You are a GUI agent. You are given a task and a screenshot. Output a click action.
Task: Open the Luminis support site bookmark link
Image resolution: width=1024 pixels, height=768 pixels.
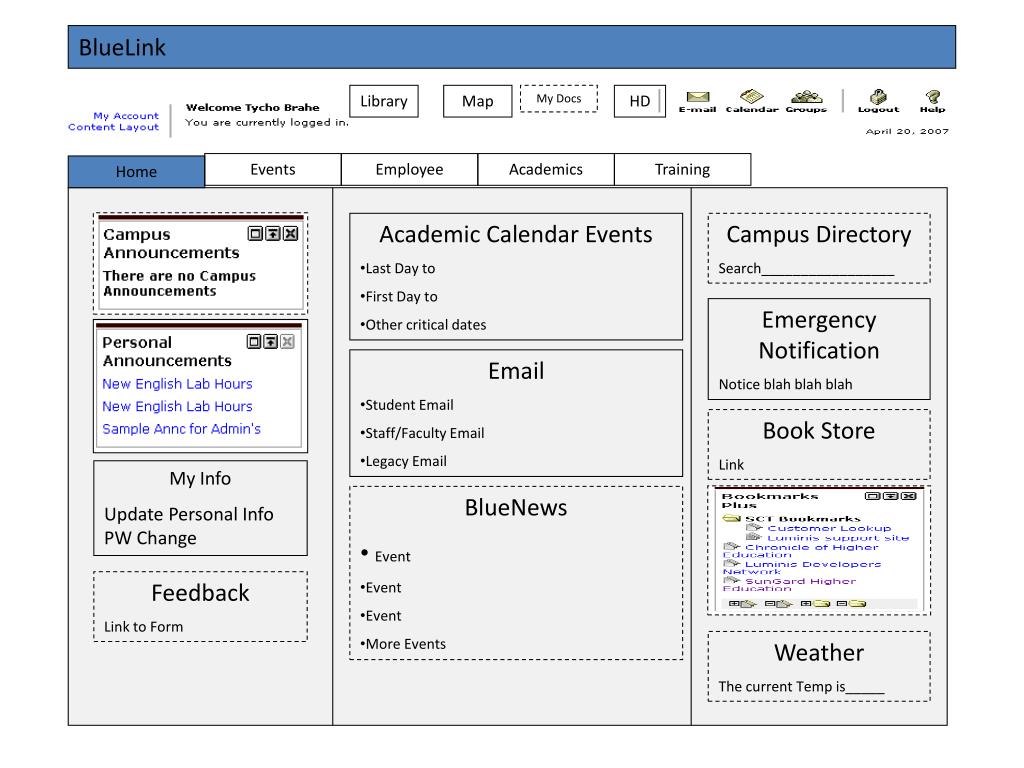pyautogui.click(x=838, y=537)
